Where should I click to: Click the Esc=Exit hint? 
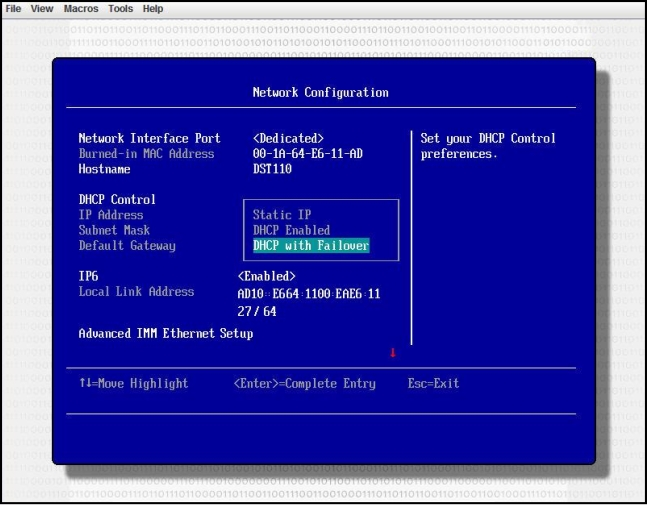click(x=433, y=384)
